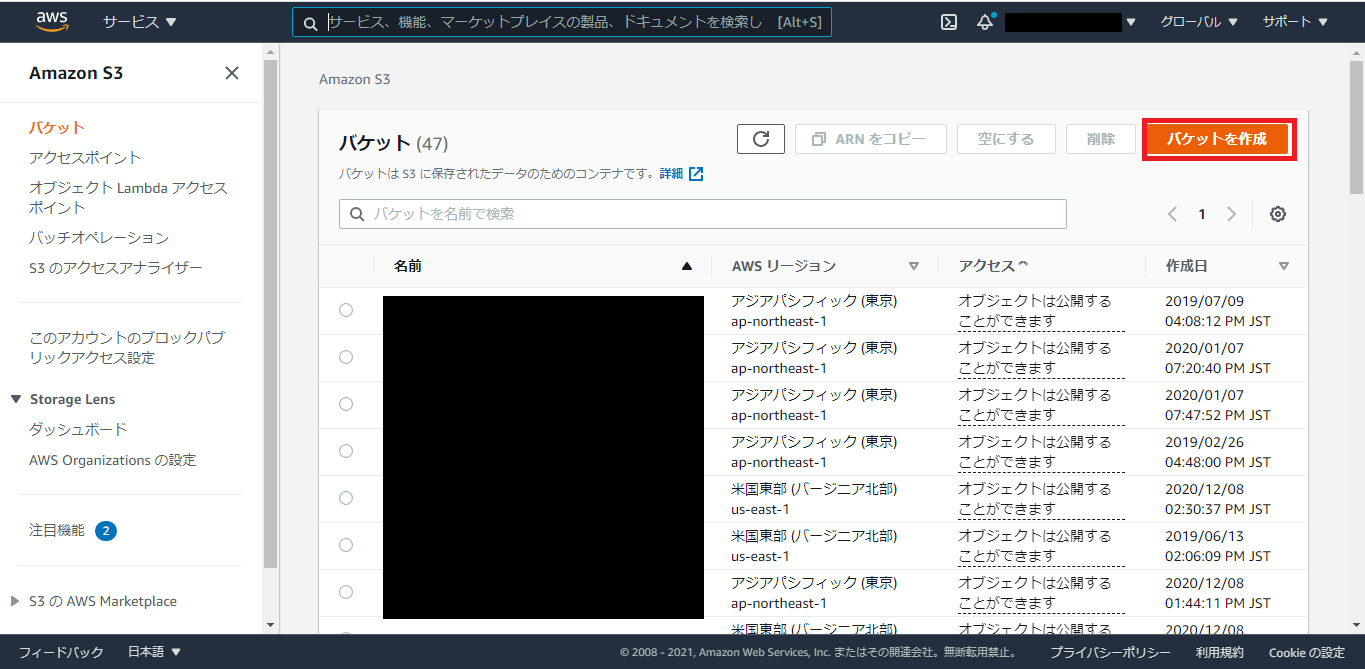The width and height of the screenshot is (1365, 669).
Task: Open 注目機能 featured items
Action: click(57, 530)
